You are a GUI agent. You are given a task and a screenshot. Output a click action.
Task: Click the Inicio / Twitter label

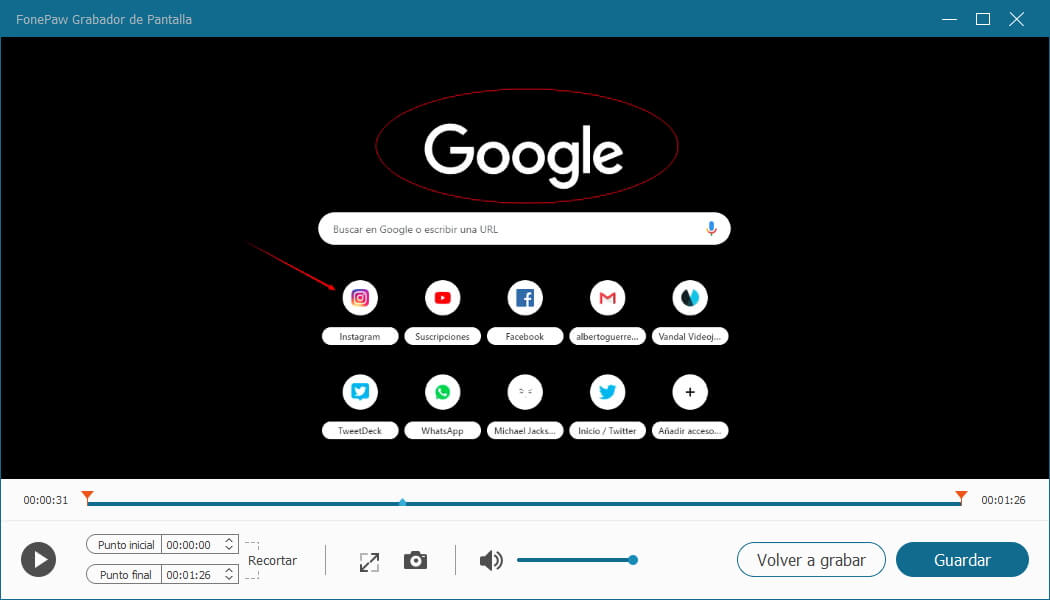607,431
